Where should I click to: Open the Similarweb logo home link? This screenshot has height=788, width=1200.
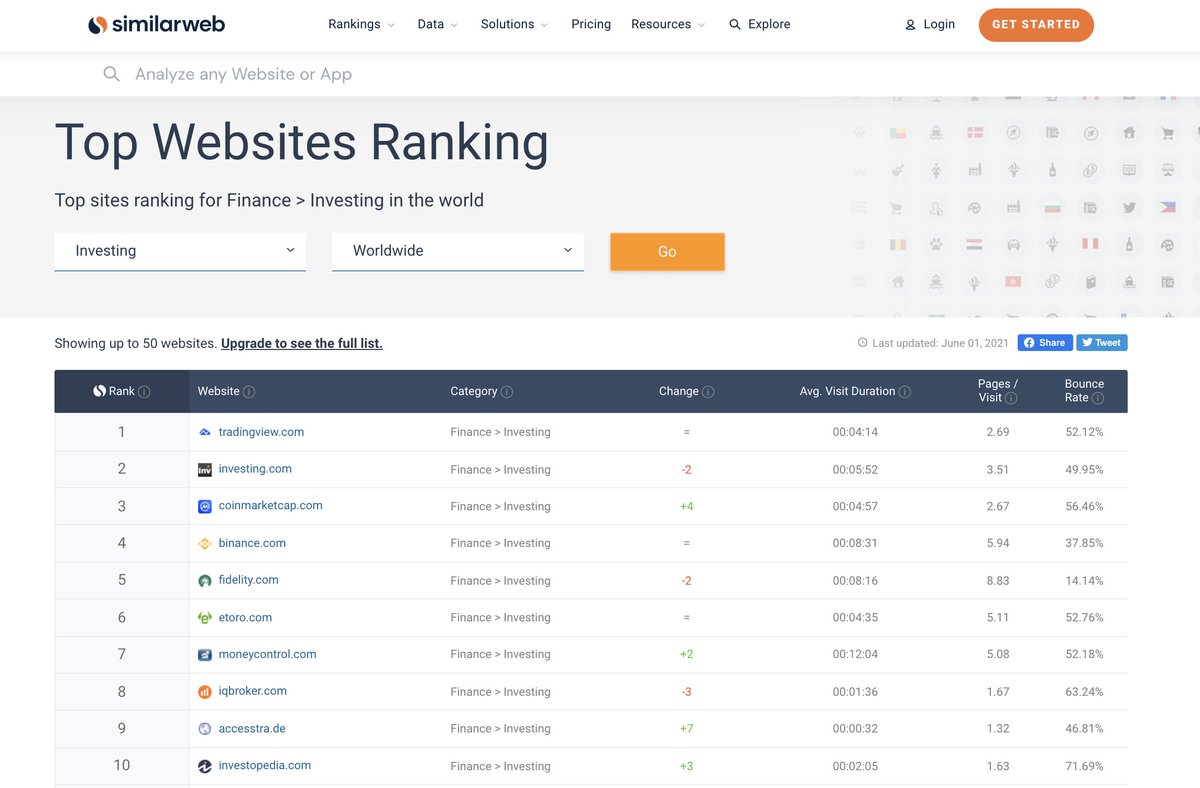coord(156,25)
